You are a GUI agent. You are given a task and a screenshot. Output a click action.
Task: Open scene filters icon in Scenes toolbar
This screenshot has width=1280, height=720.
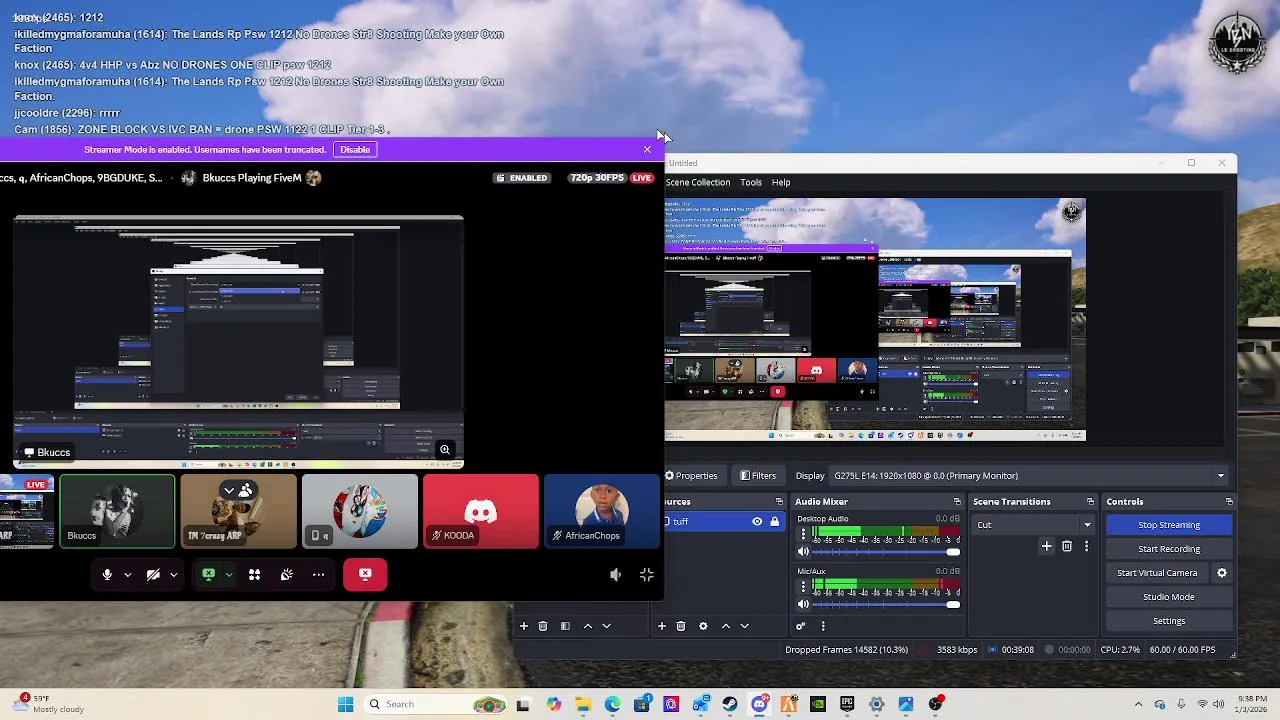pos(565,626)
